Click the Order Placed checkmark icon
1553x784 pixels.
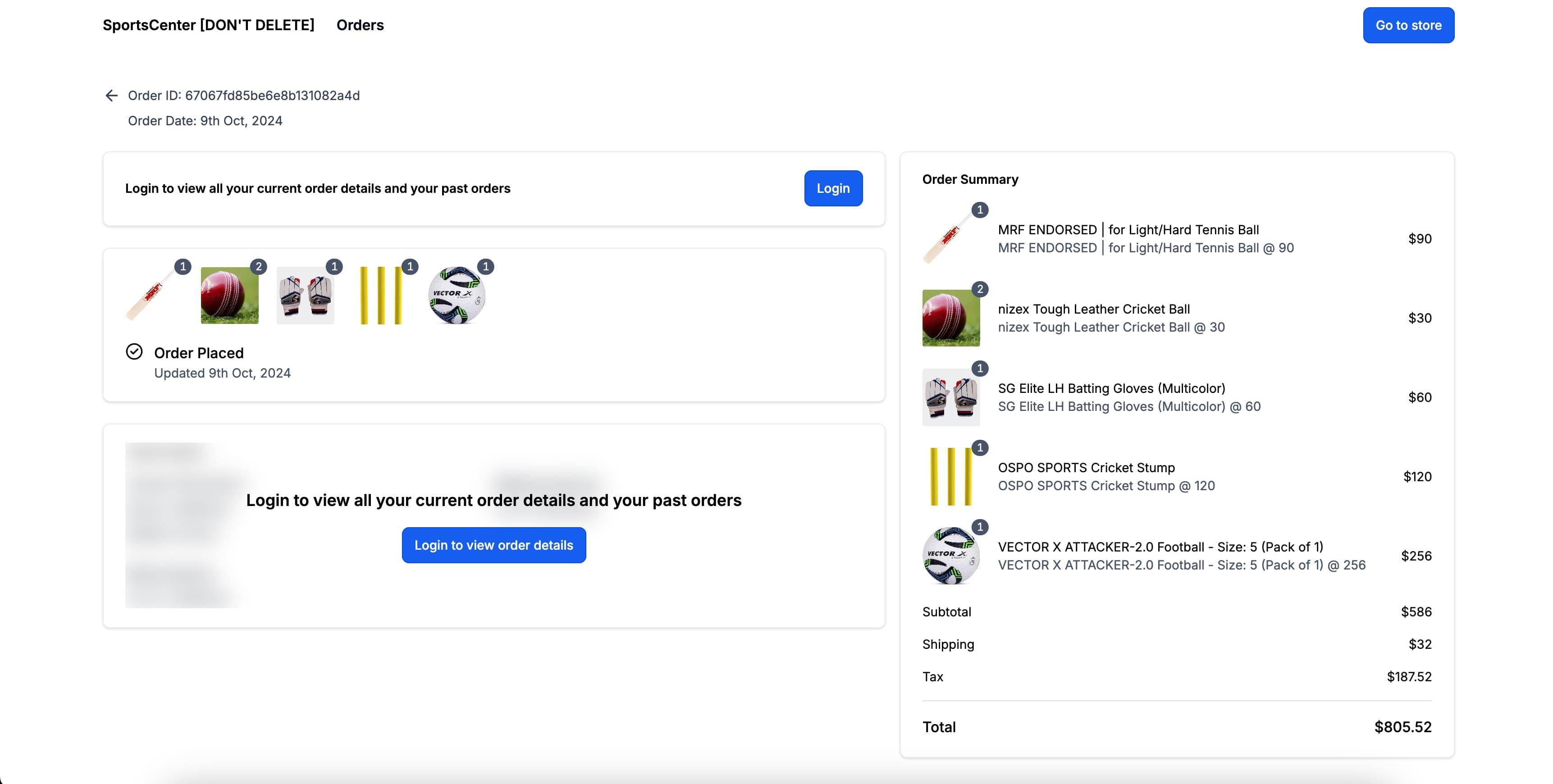click(x=134, y=351)
